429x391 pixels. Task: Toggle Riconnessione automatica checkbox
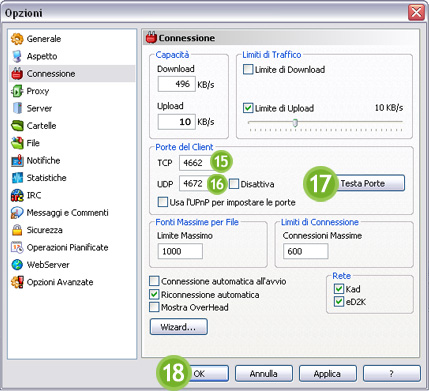[154, 295]
